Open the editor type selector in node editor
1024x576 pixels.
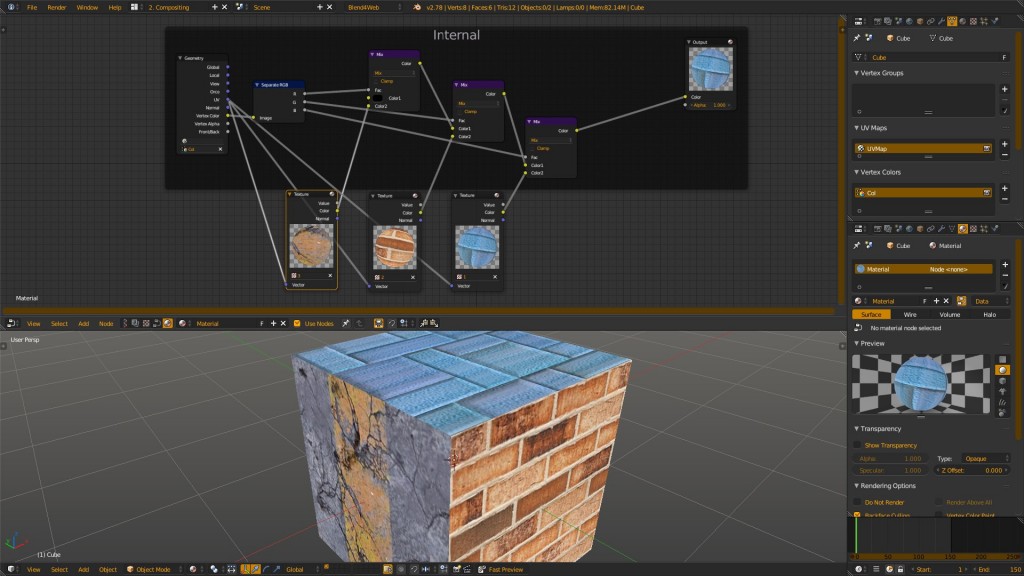point(10,323)
